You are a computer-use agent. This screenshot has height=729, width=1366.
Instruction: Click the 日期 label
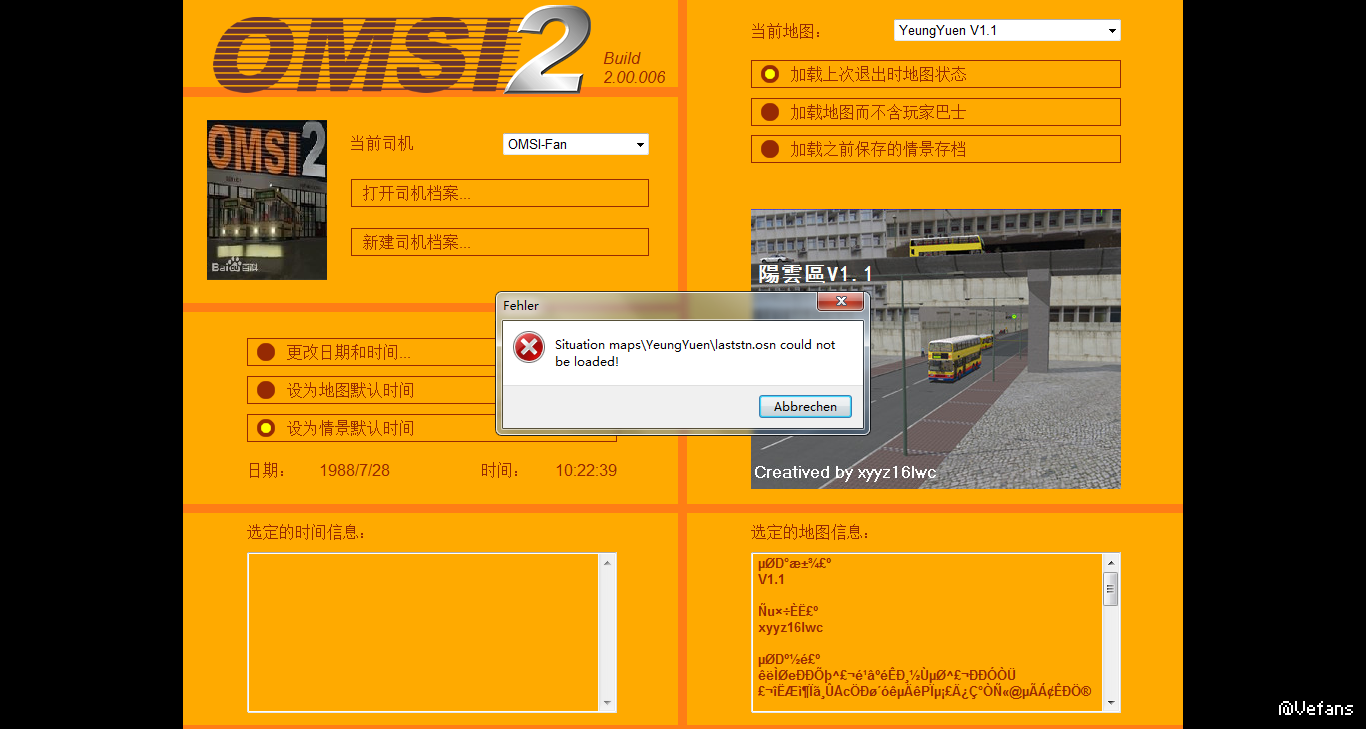coord(267,470)
